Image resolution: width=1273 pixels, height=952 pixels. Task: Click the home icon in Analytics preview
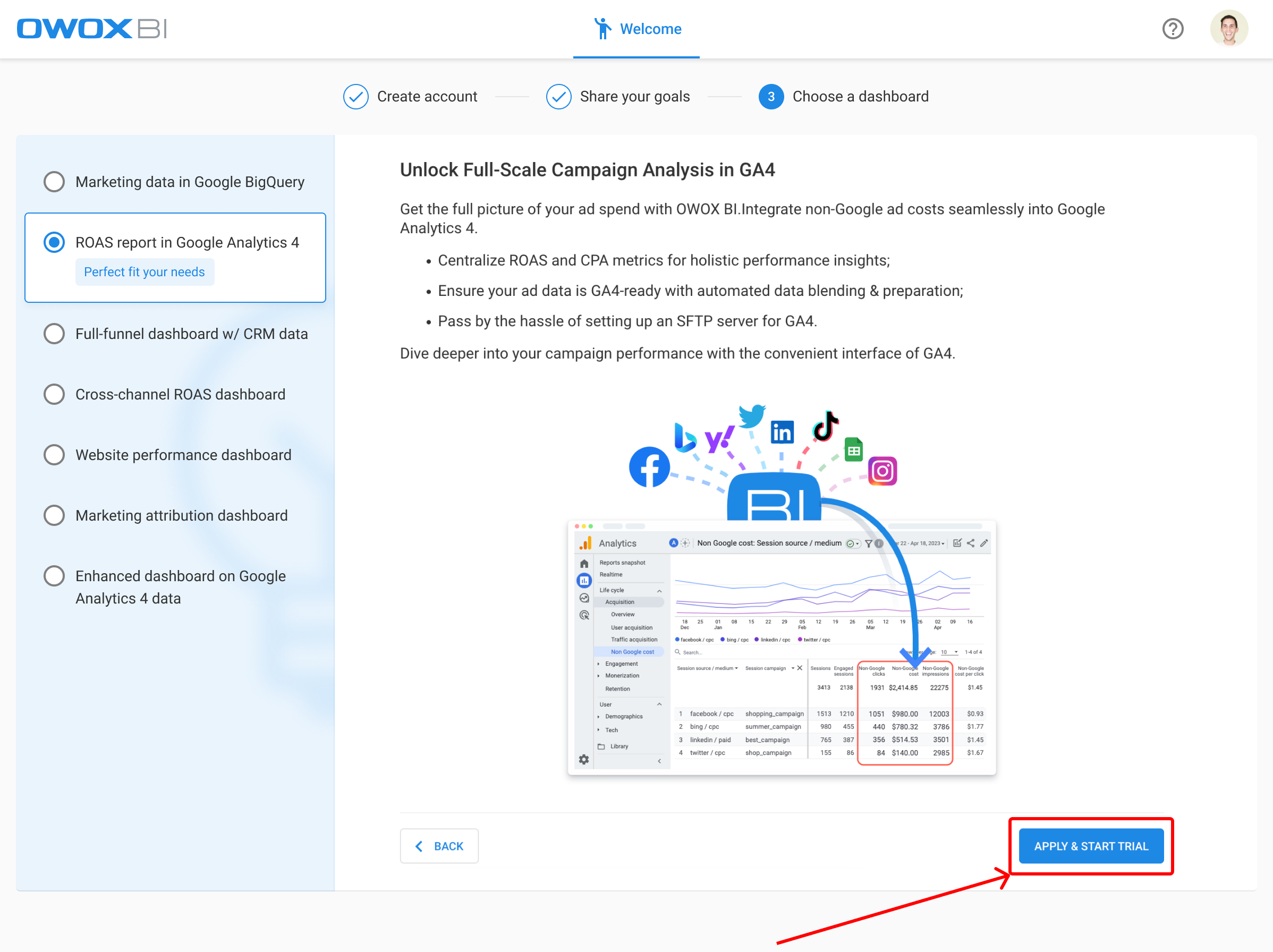584,564
